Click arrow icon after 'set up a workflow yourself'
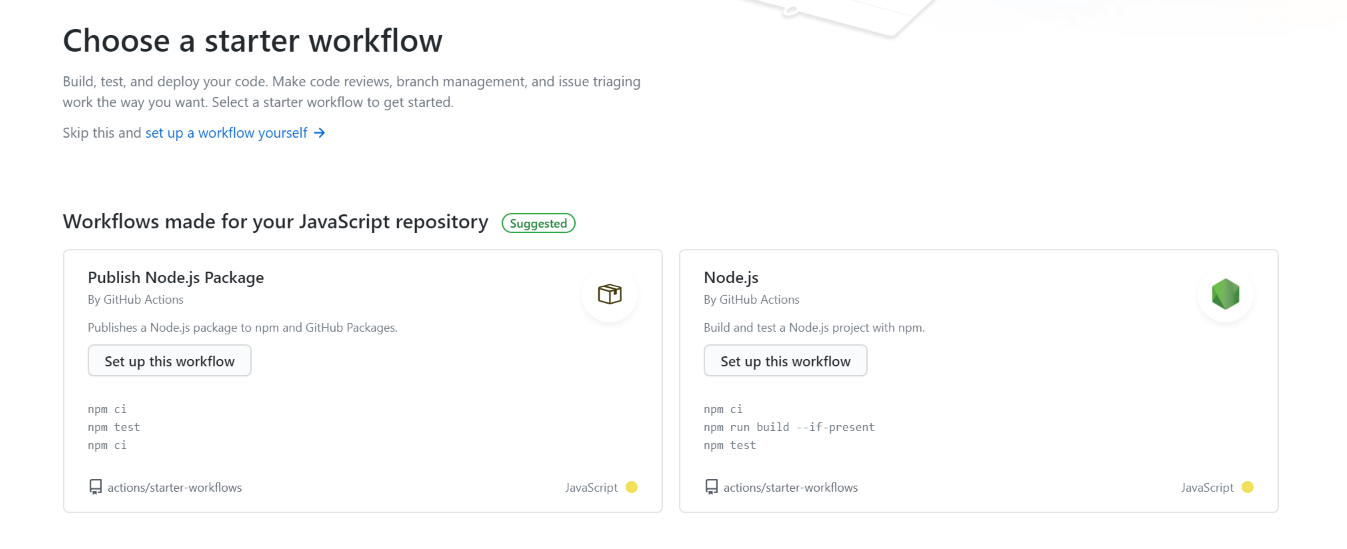The height and width of the screenshot is (549, 1347). click(x=319, y=133)
